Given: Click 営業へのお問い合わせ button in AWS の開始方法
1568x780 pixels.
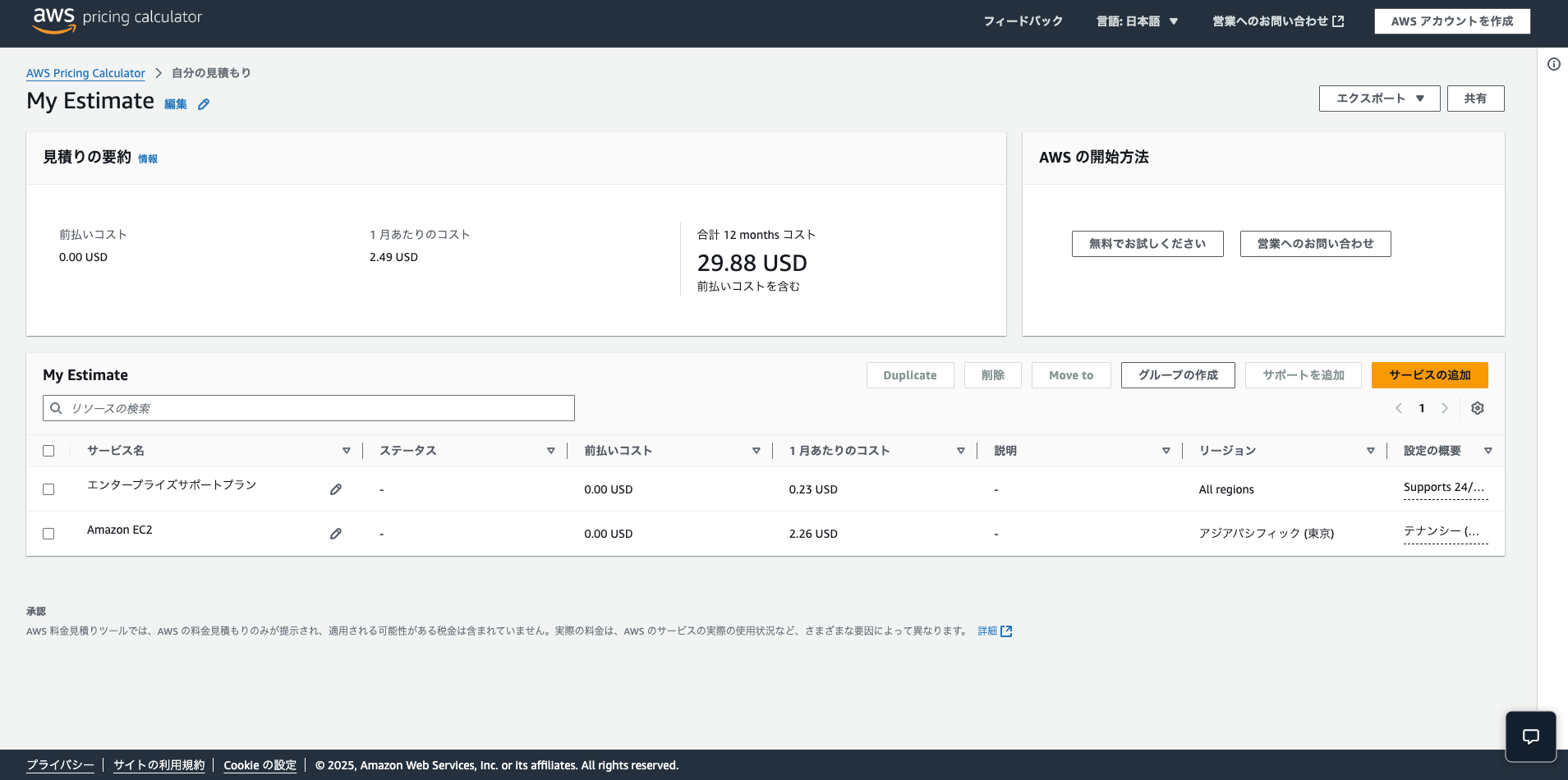Looking at the screenshot, I should pyautogui.click(x=1315, y=244).
